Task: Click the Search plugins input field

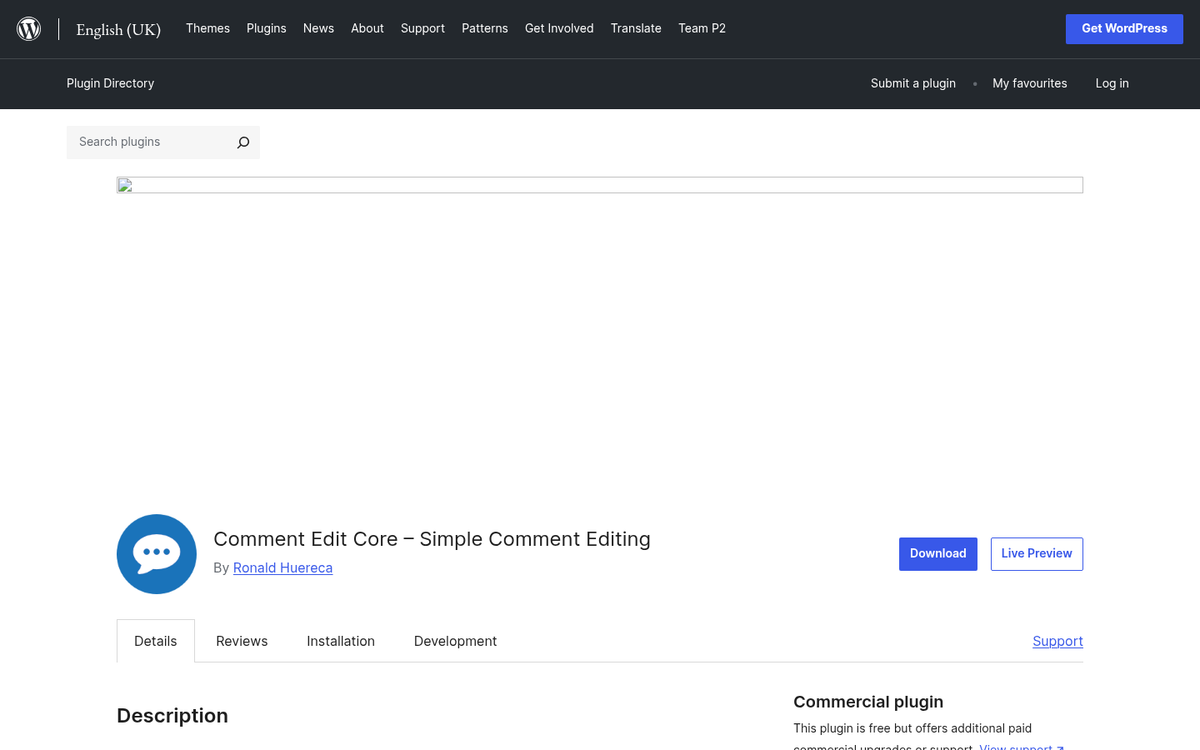Action: coord(150,142)
